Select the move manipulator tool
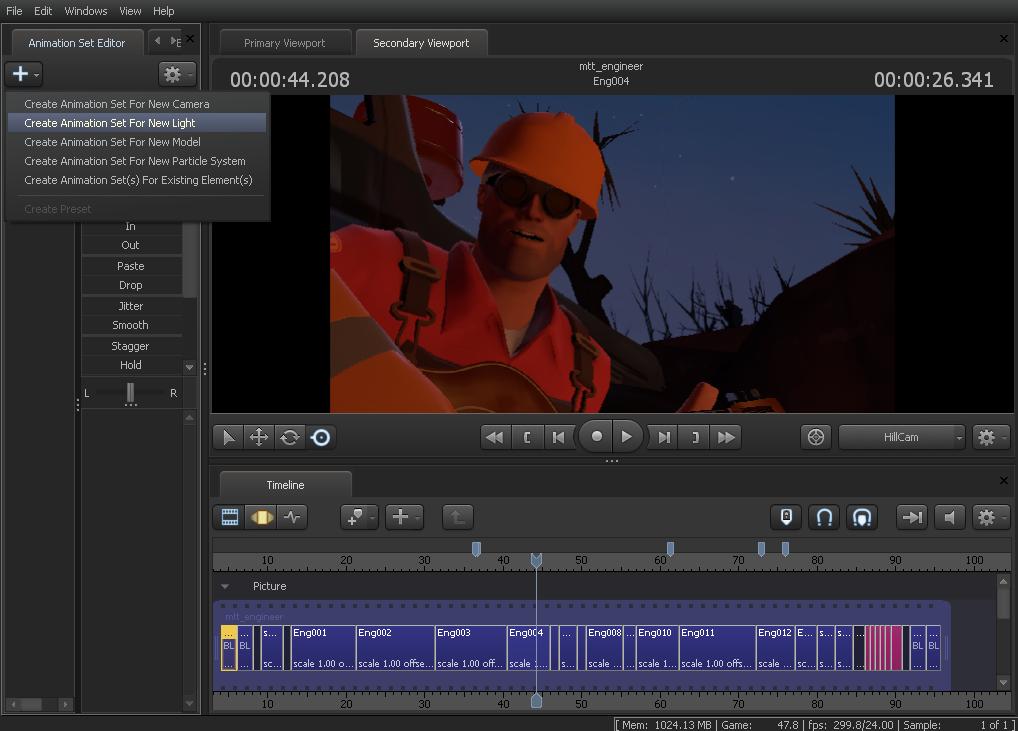 (259, 437)
